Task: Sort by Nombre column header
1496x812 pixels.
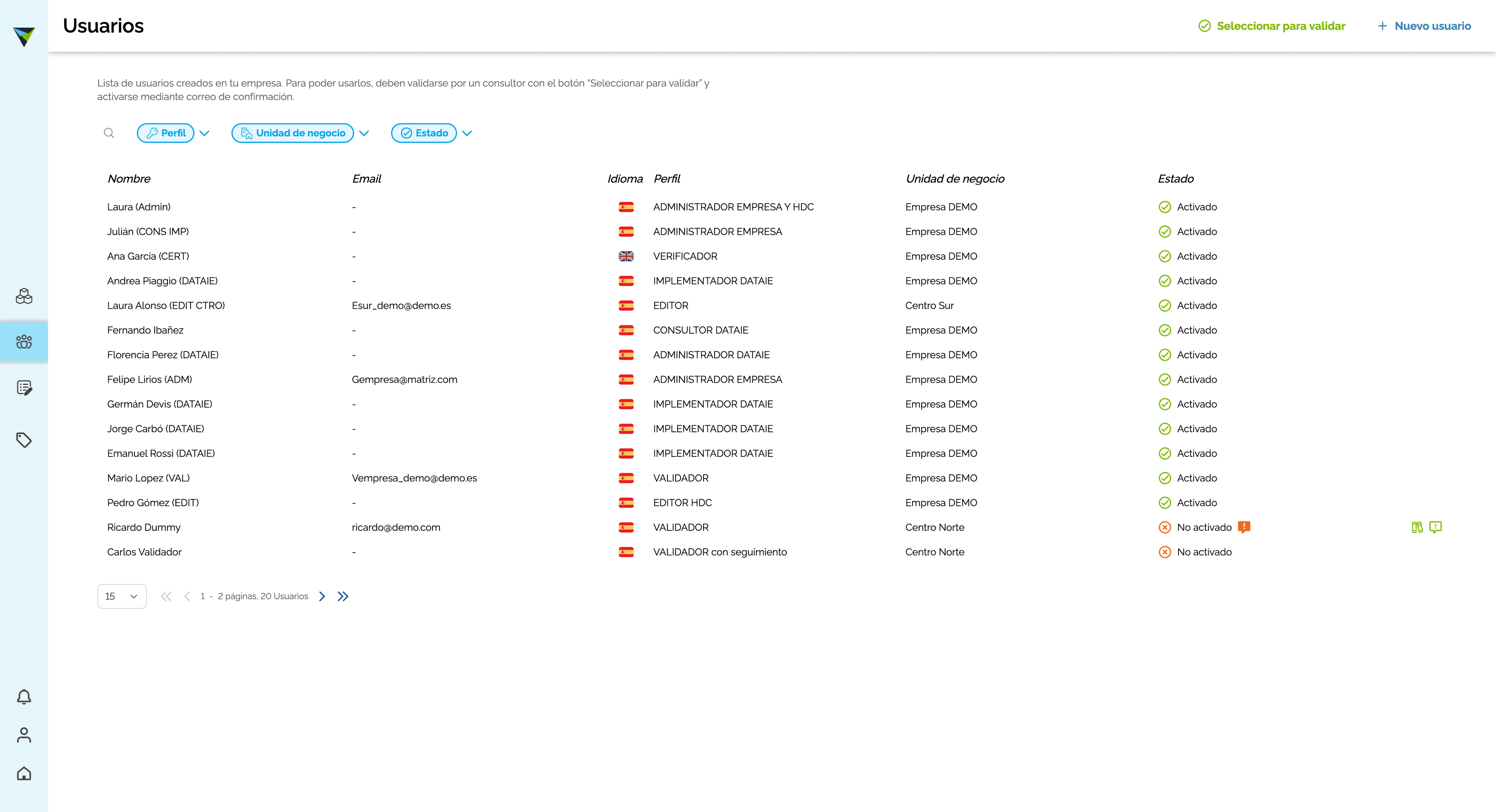Action: 129,179
